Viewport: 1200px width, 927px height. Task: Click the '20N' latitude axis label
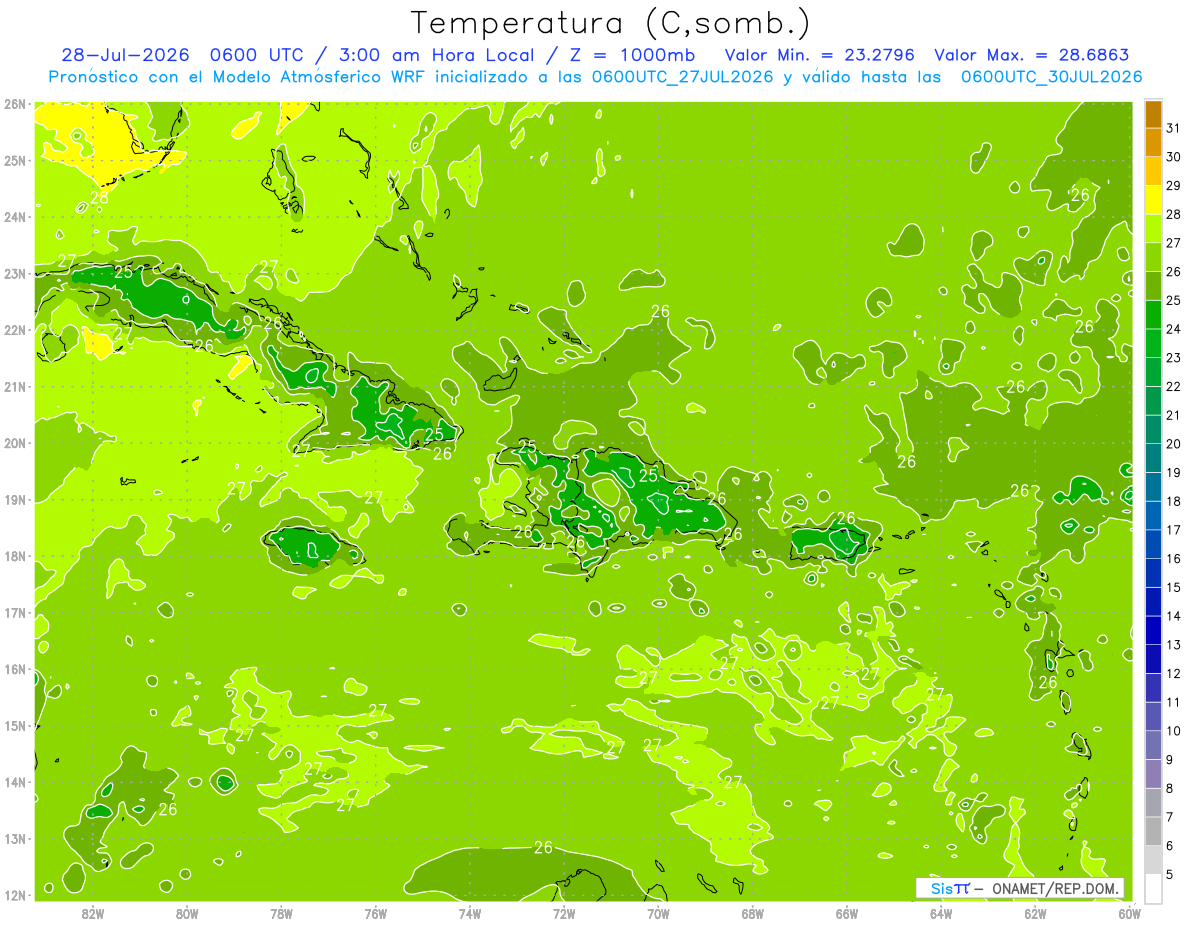click(15, 443)
